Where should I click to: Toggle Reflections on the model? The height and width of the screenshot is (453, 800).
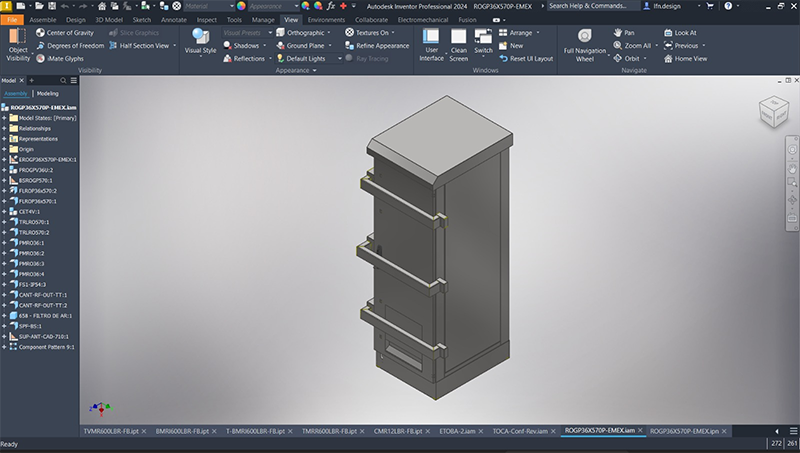244,59
